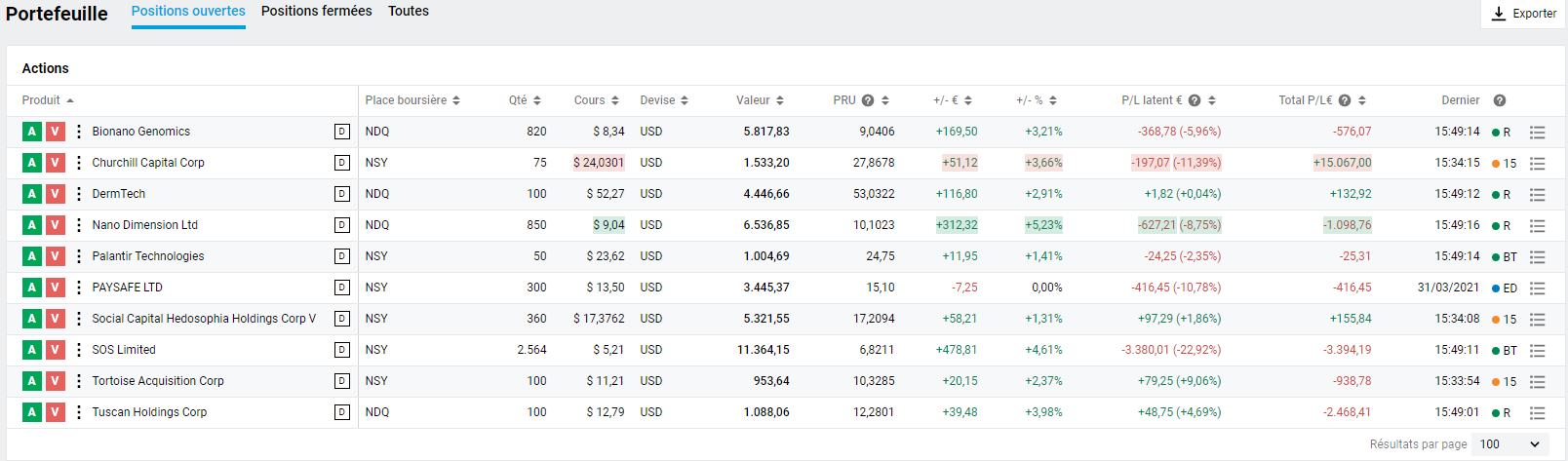
Task: Click the green buy button for Bionano Genomics
Action: [32, 132]
